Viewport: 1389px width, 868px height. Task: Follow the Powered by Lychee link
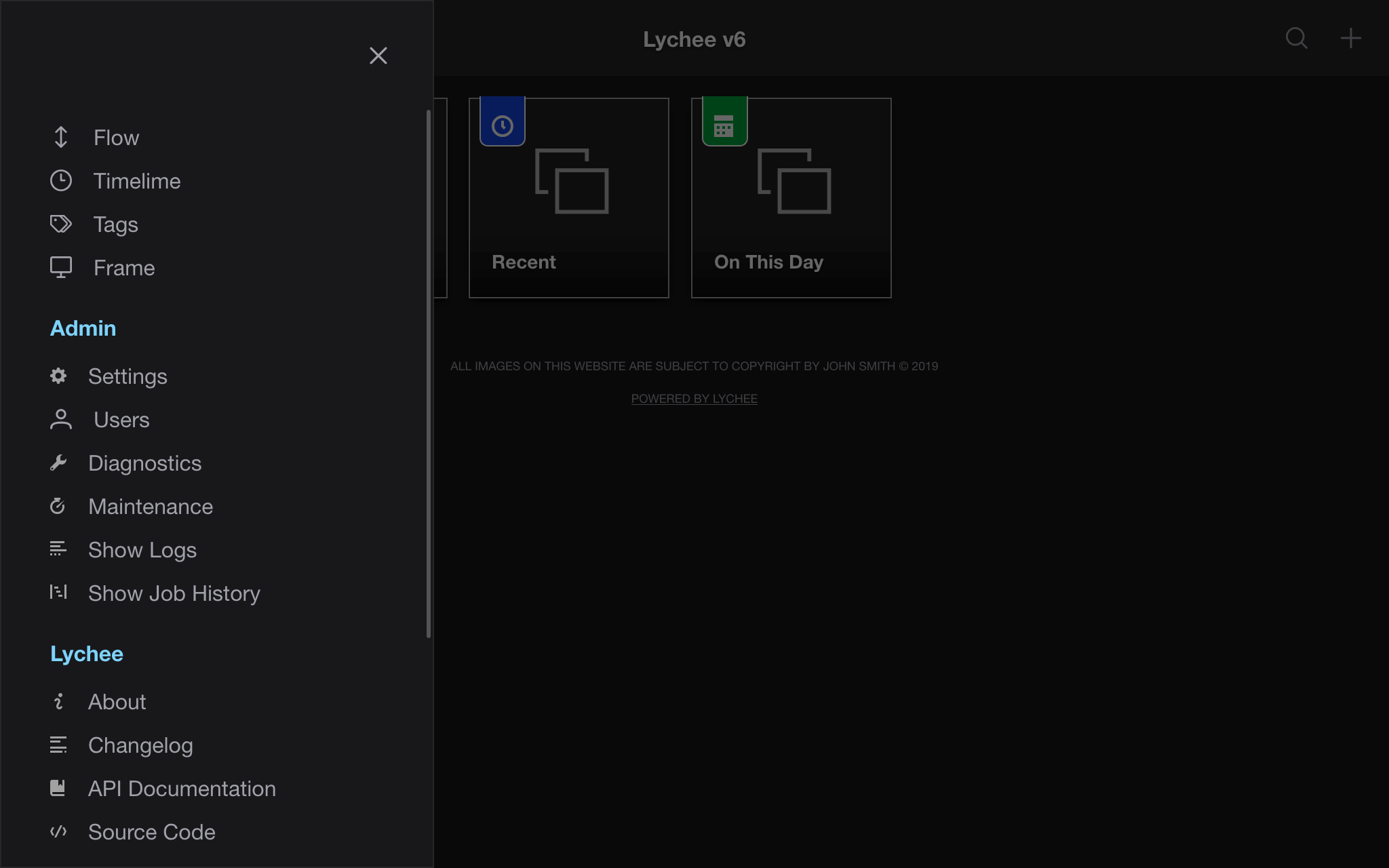point(694,399)
